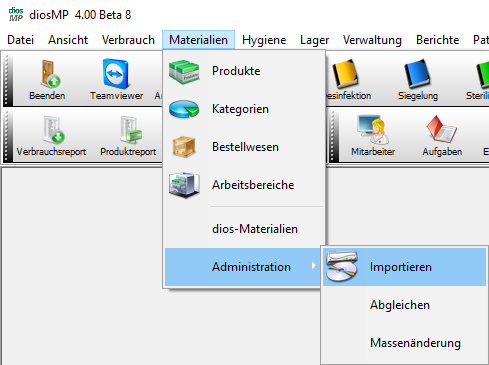Open the Verwaltung menu
This screenshot has width=489, height=365.
click(372, 40)
